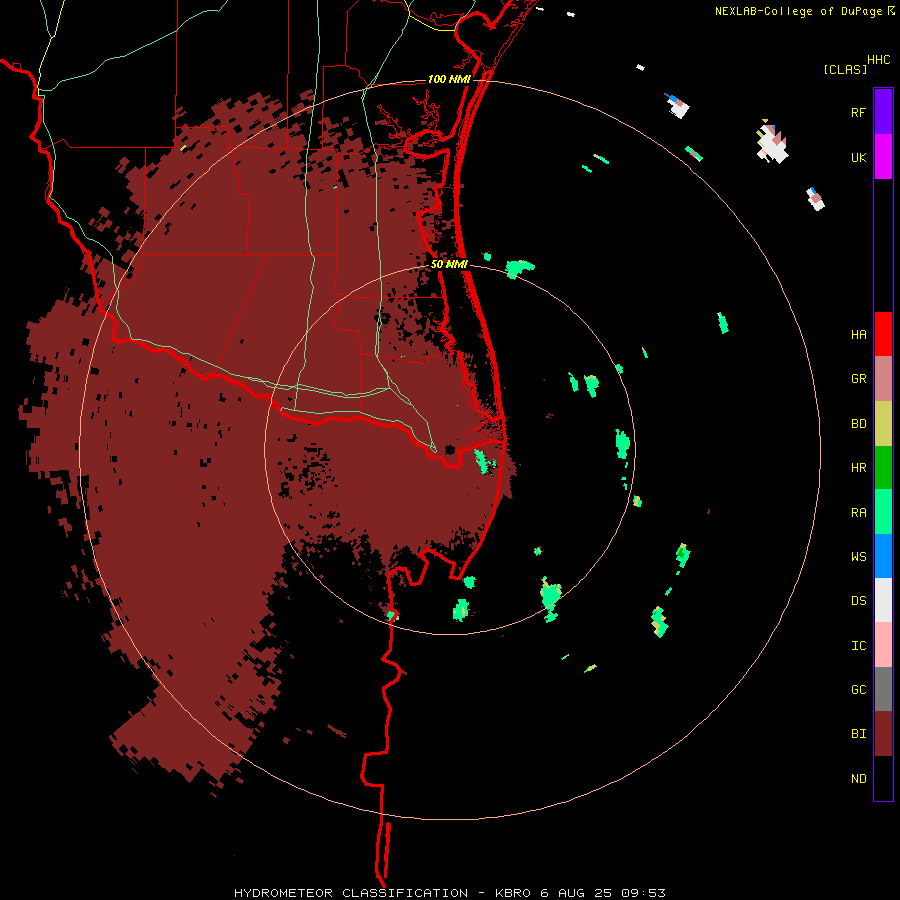
Task: Click the HR dark green legend swatch
Action: point(883,468)
